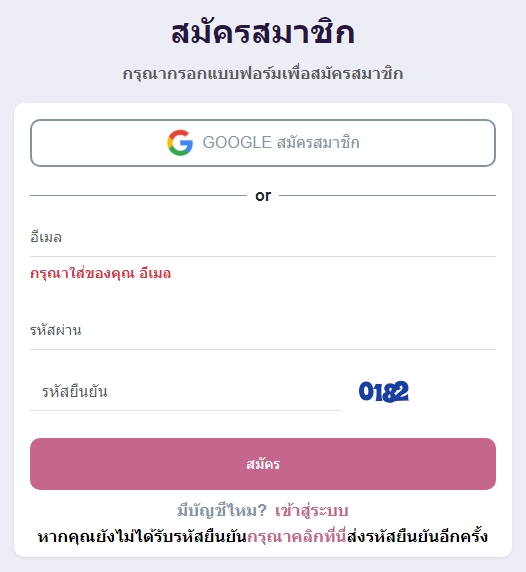This screenshot has width=526, height=572.
Task: Select the รหัสผ่าน password field
Action: (x=263, y=331)
